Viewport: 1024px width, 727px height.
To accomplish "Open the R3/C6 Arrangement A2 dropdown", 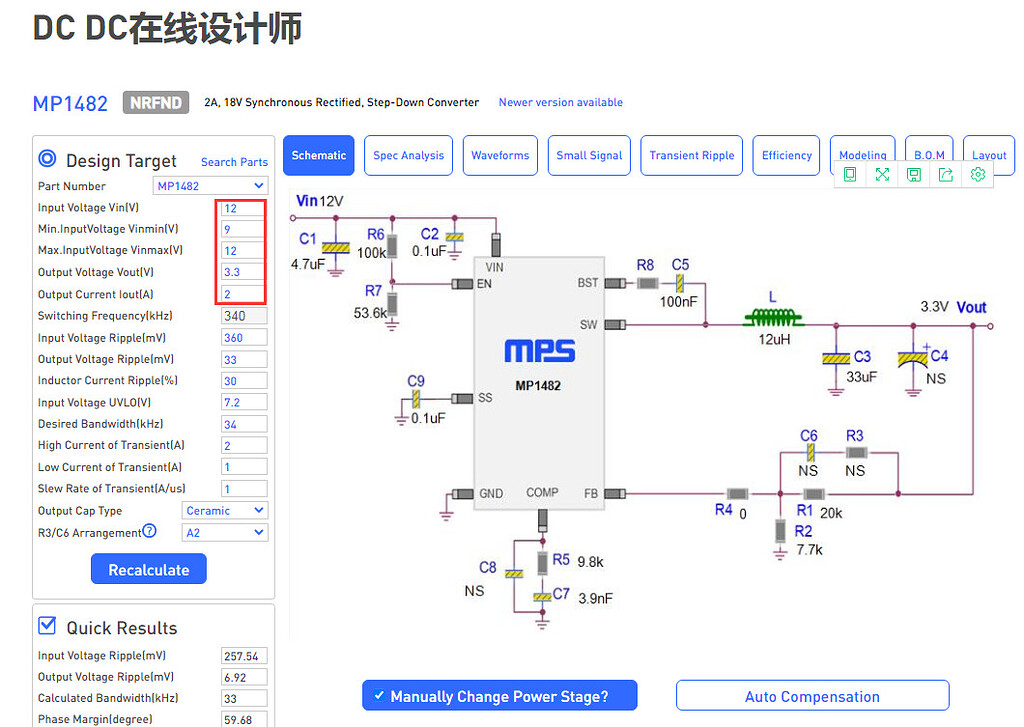I will coord(224,532).
